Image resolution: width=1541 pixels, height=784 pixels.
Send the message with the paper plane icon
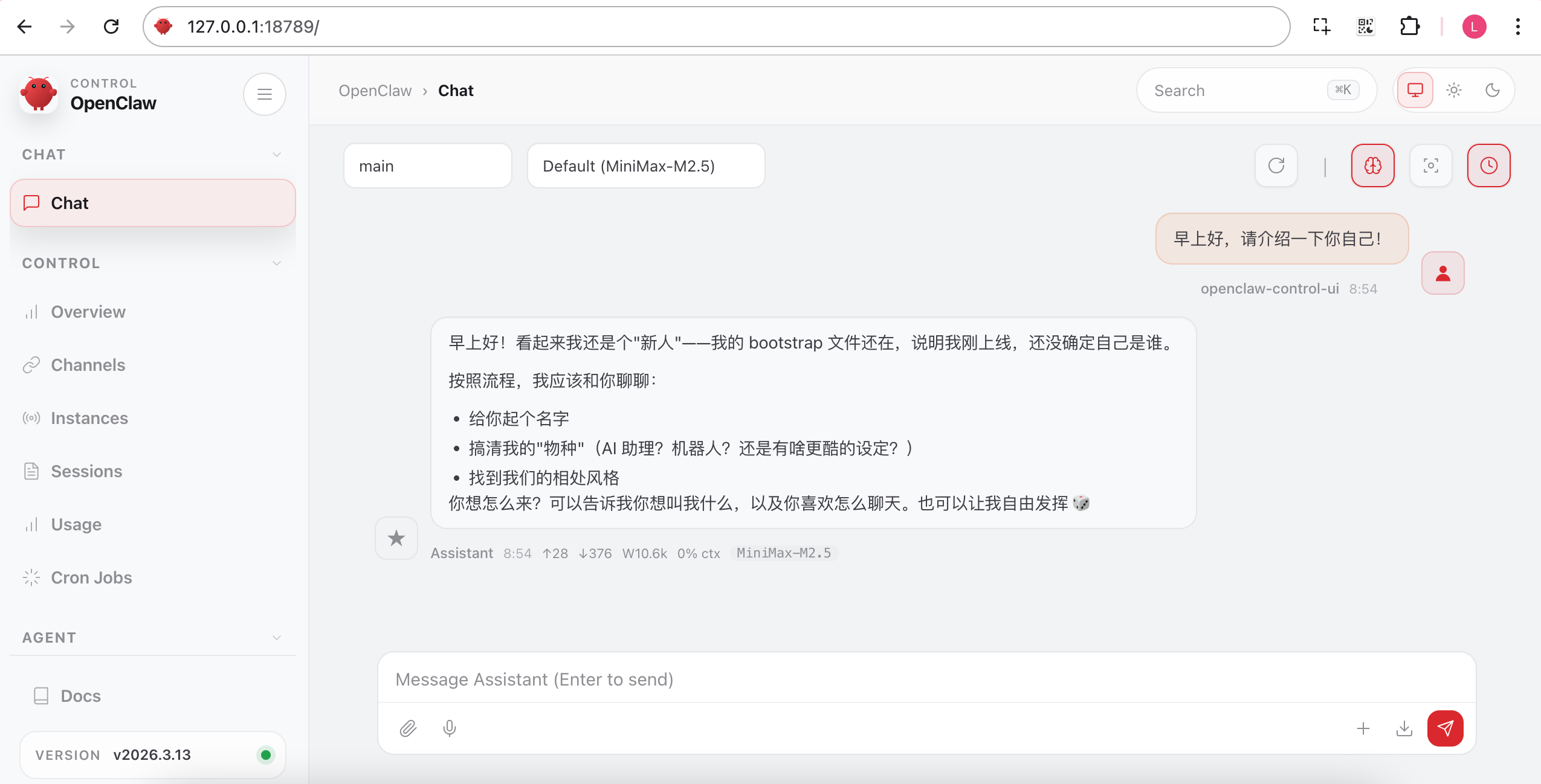click(1446, 728)
